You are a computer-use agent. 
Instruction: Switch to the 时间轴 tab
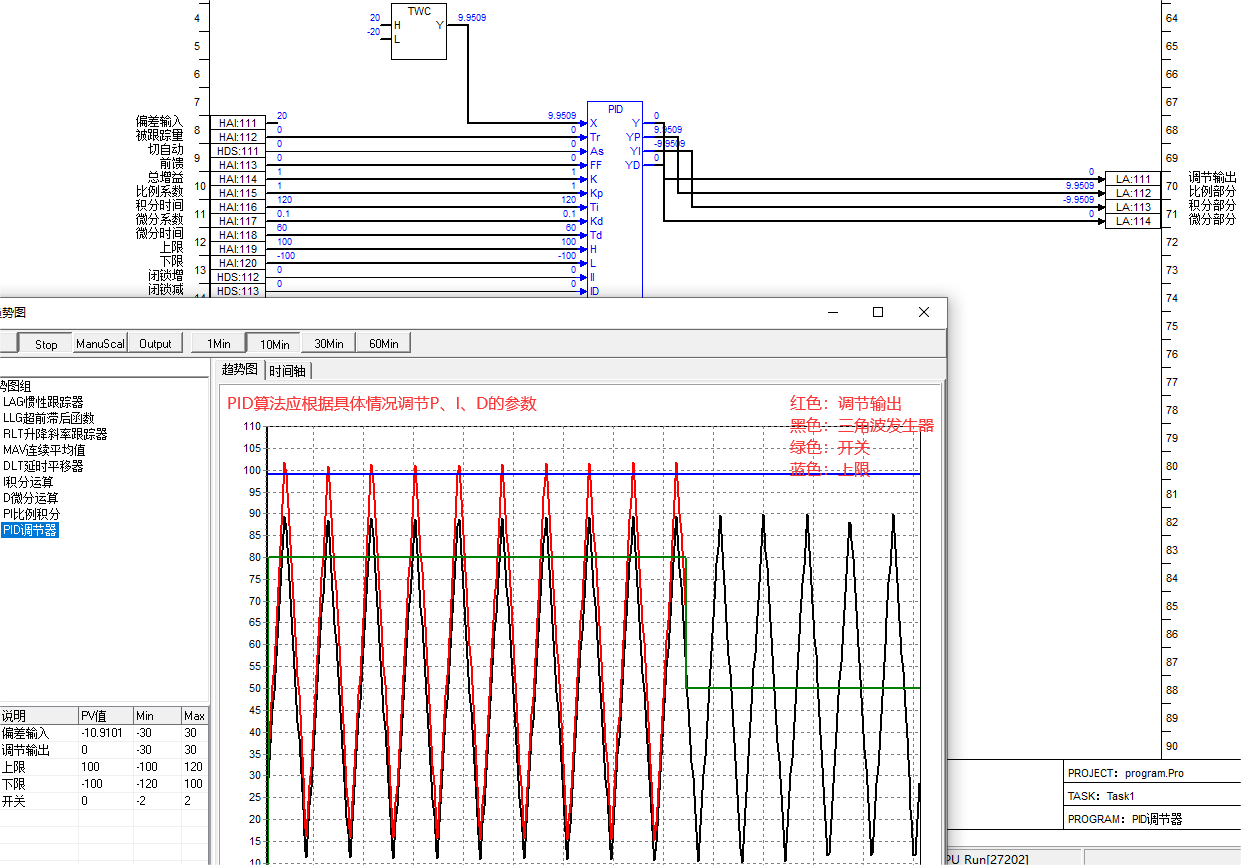(x=288, y=370)
